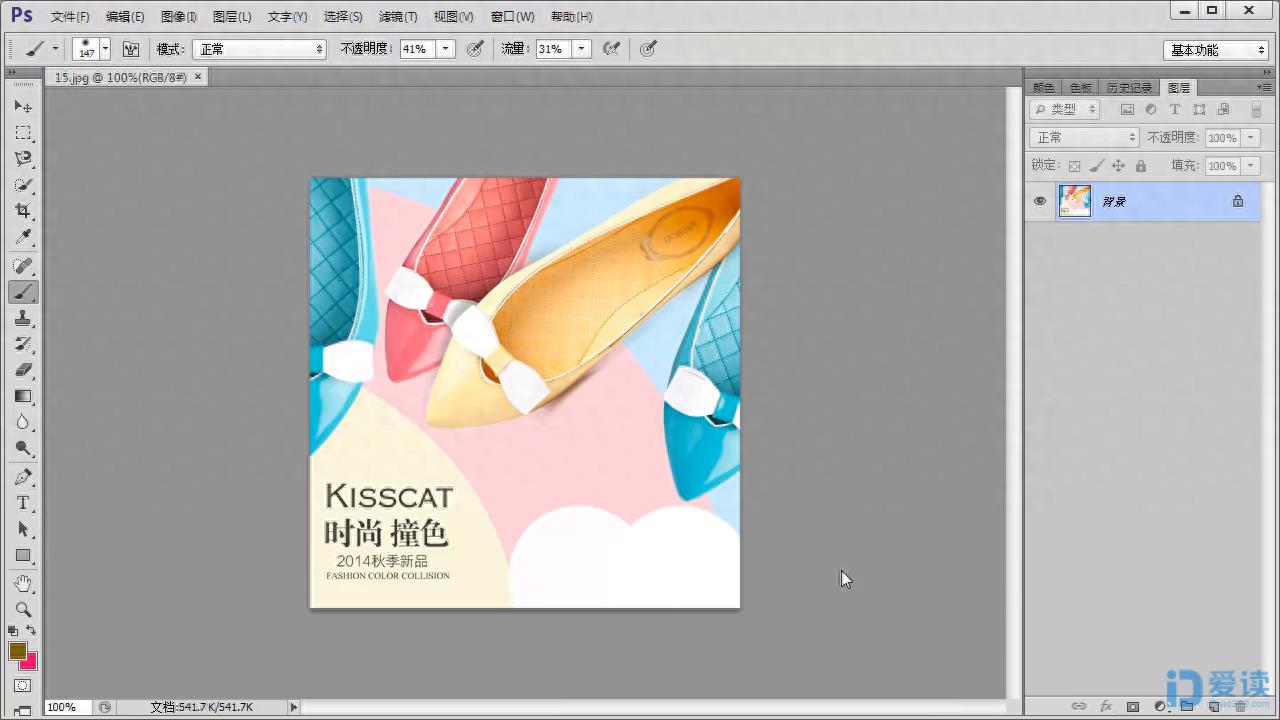Reset default foreground and background colors
The image size is (1280, 720).
(x=13, y=631)
